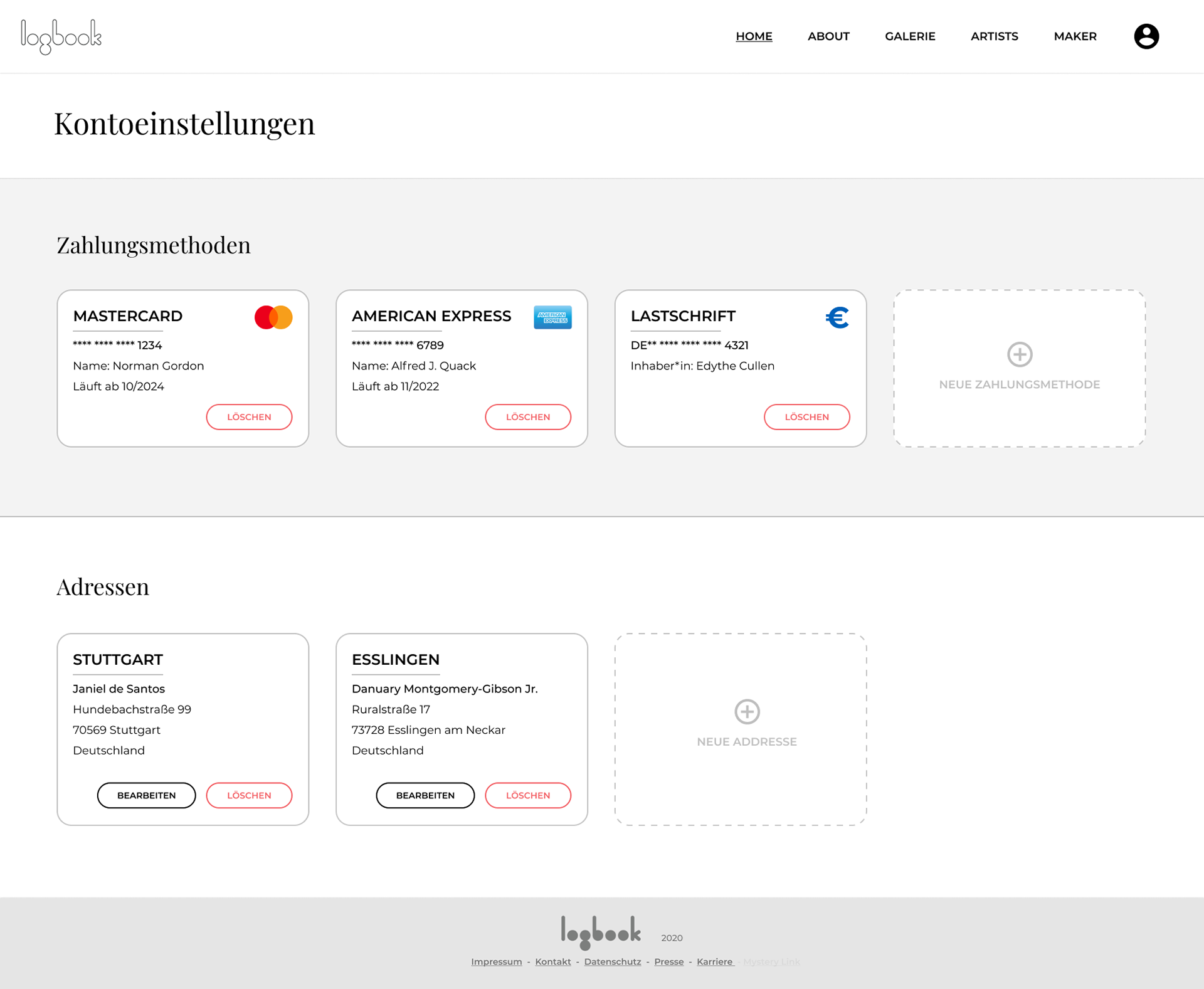Image resolution: width=1204 pixels, height=989 pixels.
Task: Delete the Esslingen address
Action: [x=527, y=795]
